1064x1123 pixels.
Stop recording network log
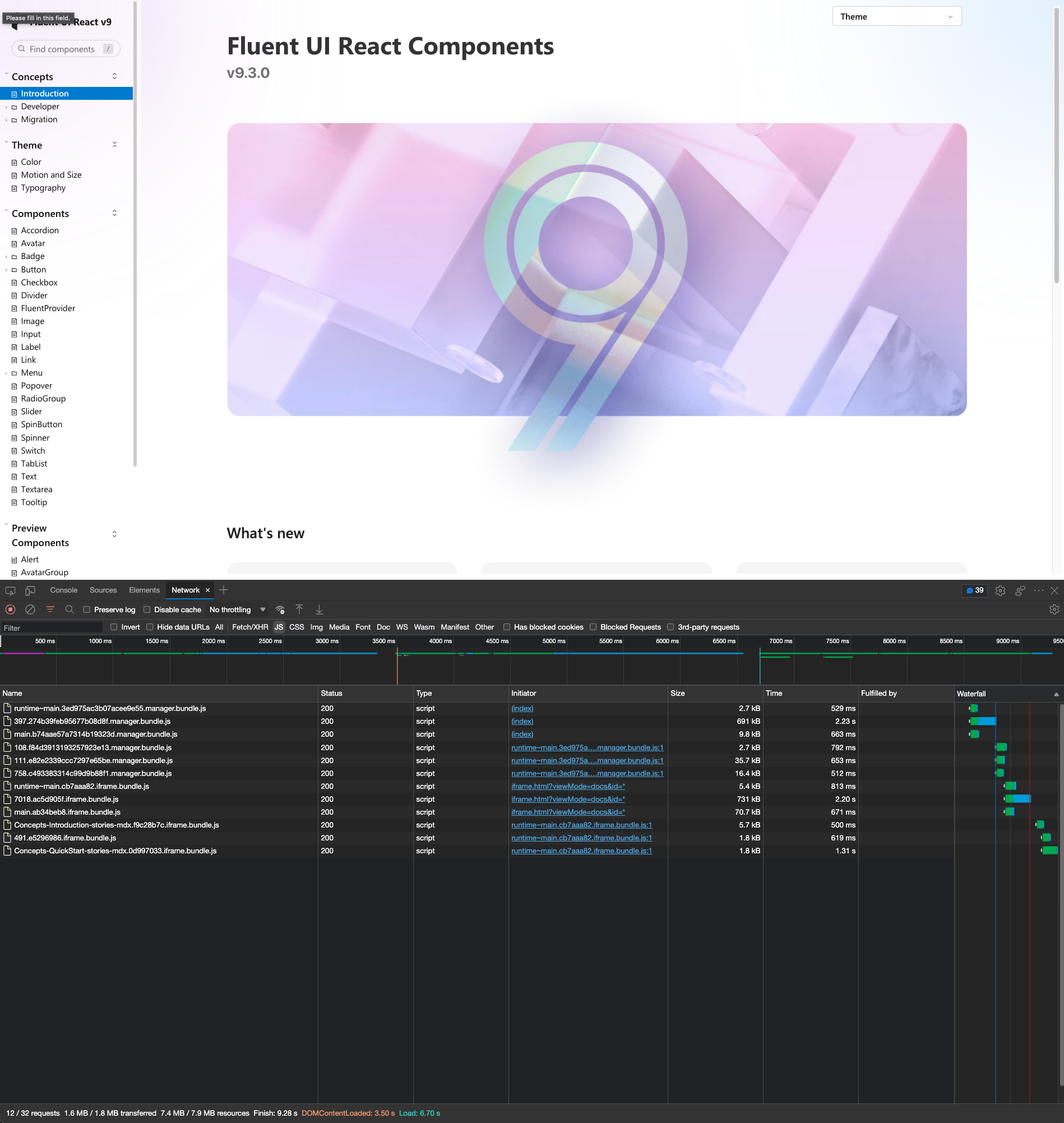pyautogui.click(x=10, y=609)
